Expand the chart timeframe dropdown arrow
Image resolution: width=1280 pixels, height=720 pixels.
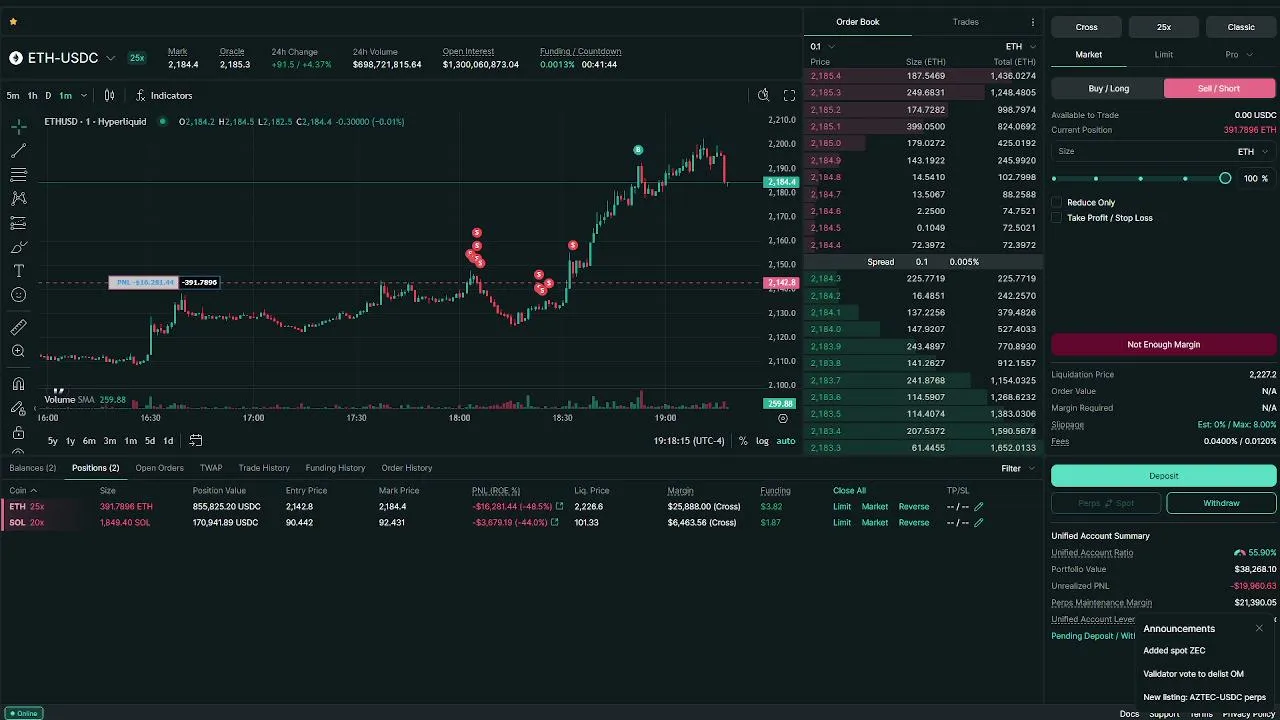click(83, 95)
